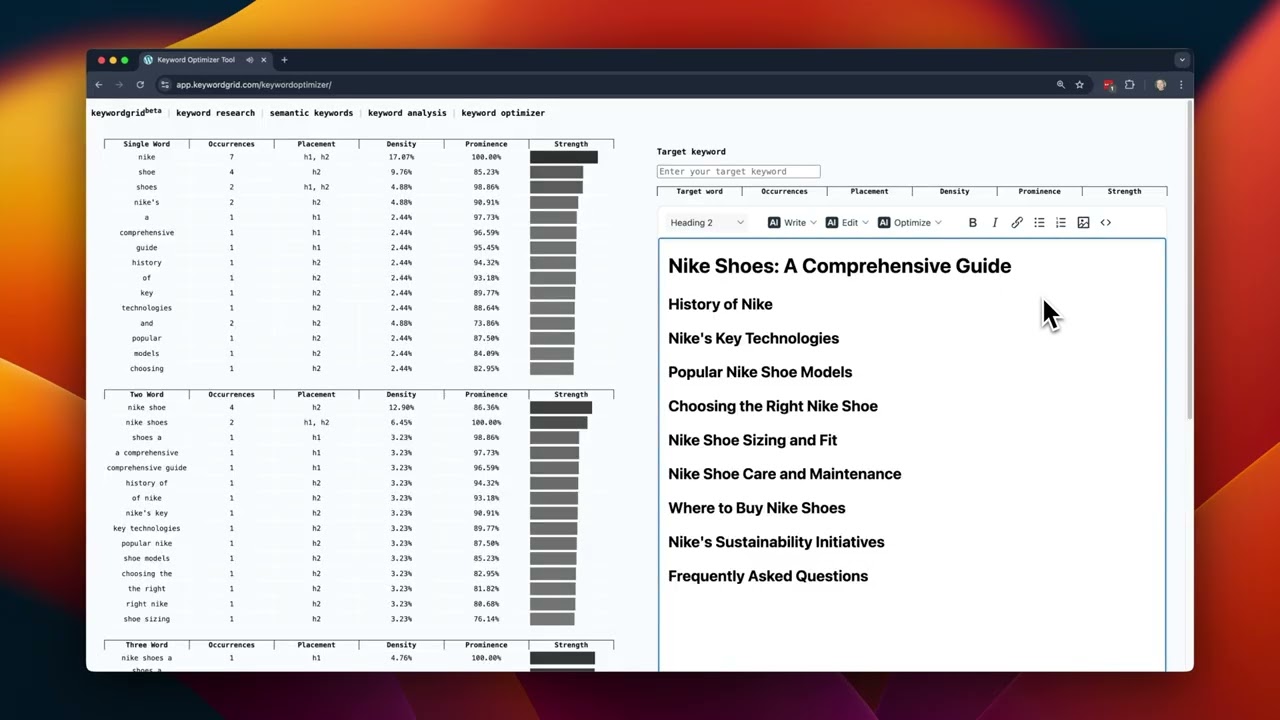1280x720 pixels.
Task: Reload the page with the refresh icon
Action: tap(140, 85)
